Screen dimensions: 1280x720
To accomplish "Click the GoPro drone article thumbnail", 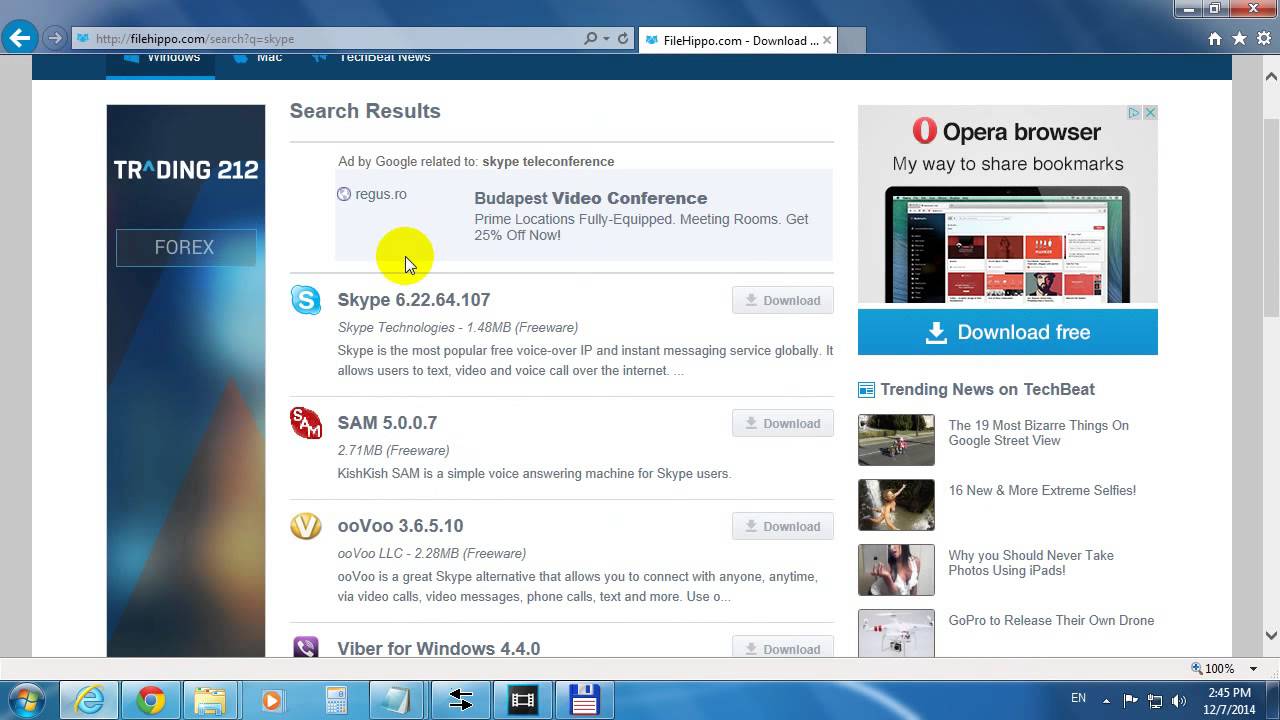I will (896, 633).
